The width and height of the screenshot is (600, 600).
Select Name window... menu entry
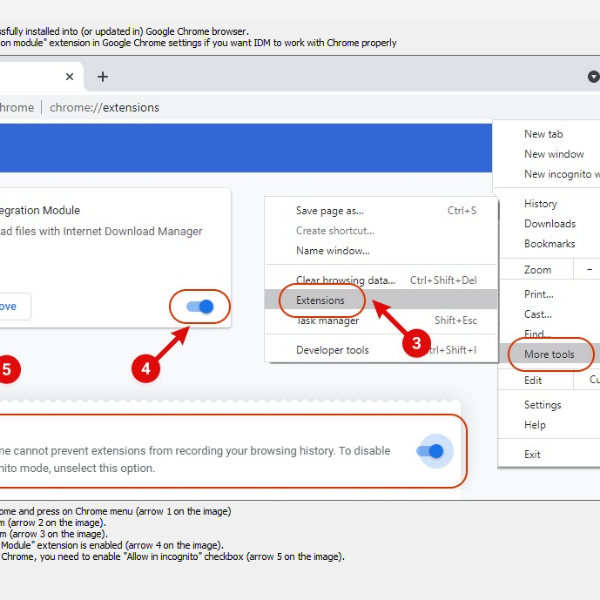point(333,250)
